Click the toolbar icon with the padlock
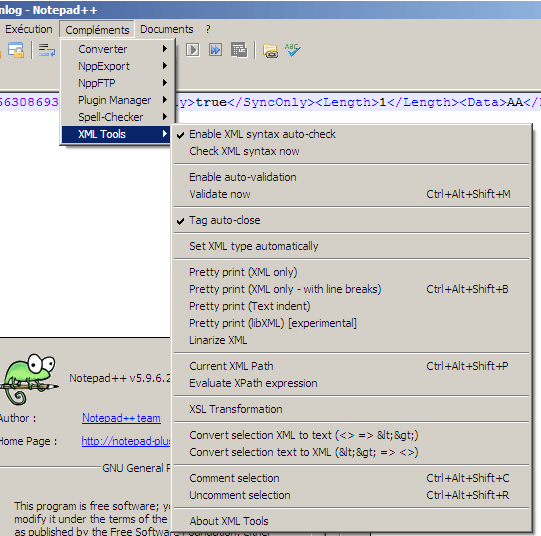The image size is (541, 536). [16, 50]
